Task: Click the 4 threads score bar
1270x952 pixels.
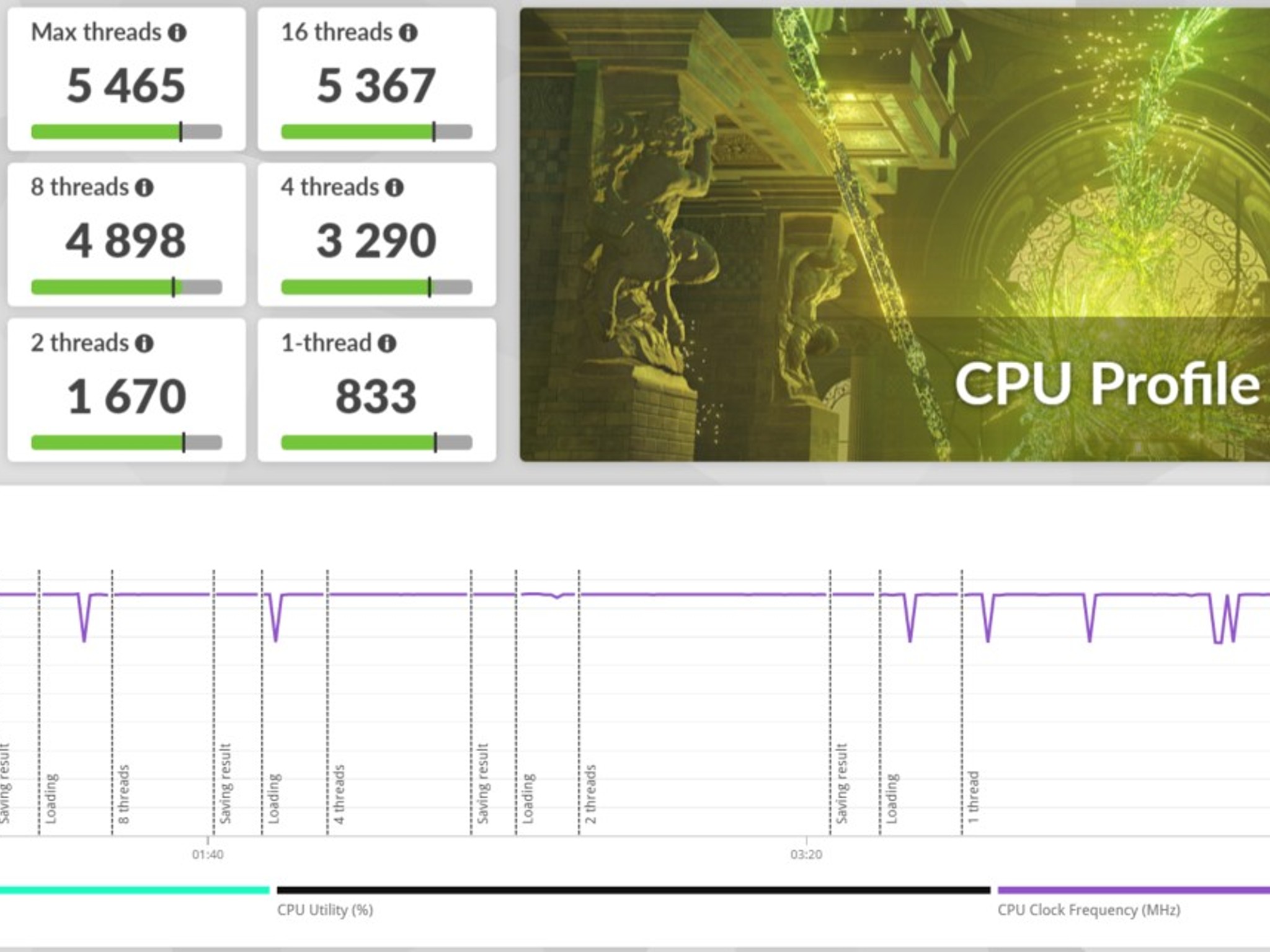Action: click(x=376, y=287)
